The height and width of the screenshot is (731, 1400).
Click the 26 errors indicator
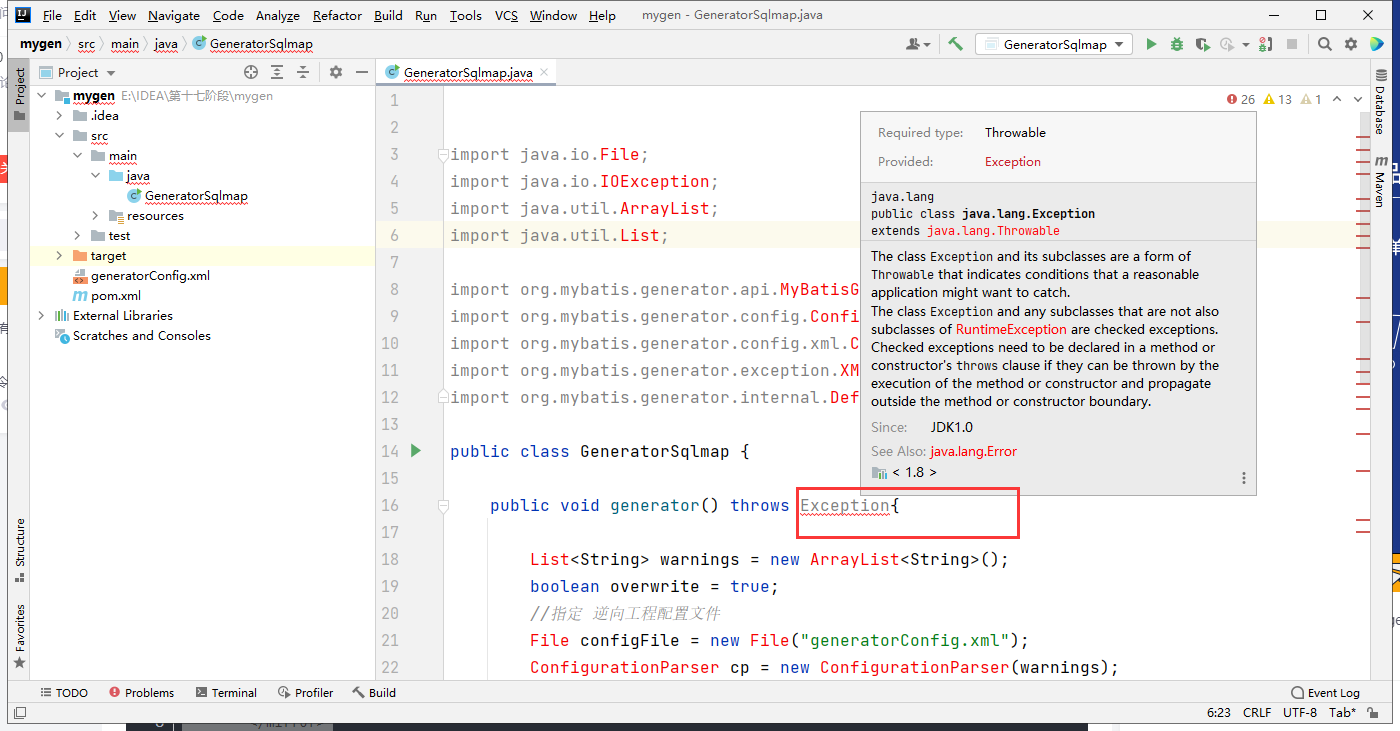click(x=1241, y=99)
